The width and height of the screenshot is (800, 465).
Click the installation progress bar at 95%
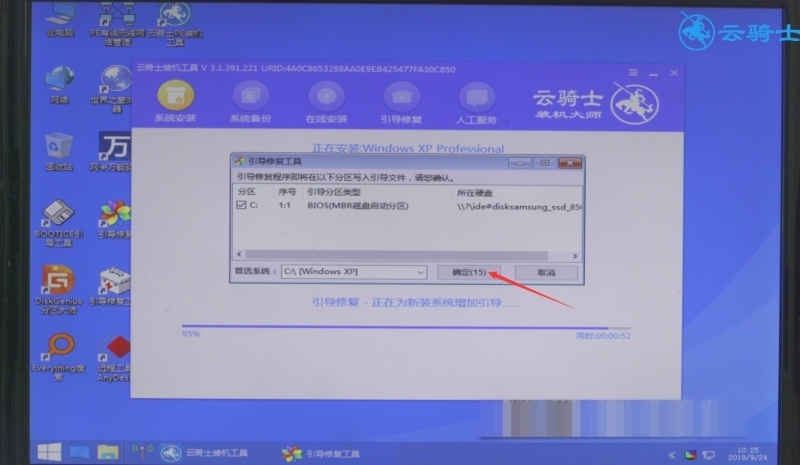(x=406, y=327)
